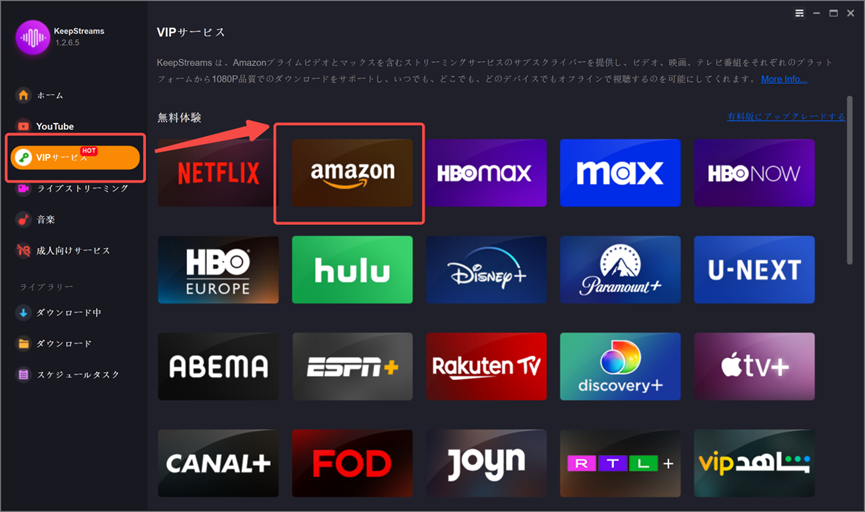This screenshot has height=512, width=865.
Task: Select the amazon service tile
Action: click(x=352, y=173)
